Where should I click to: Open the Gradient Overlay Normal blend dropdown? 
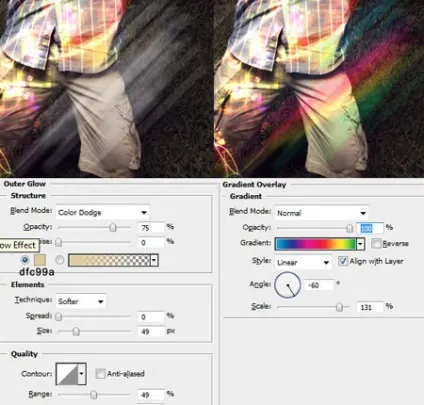pos(321,213)
